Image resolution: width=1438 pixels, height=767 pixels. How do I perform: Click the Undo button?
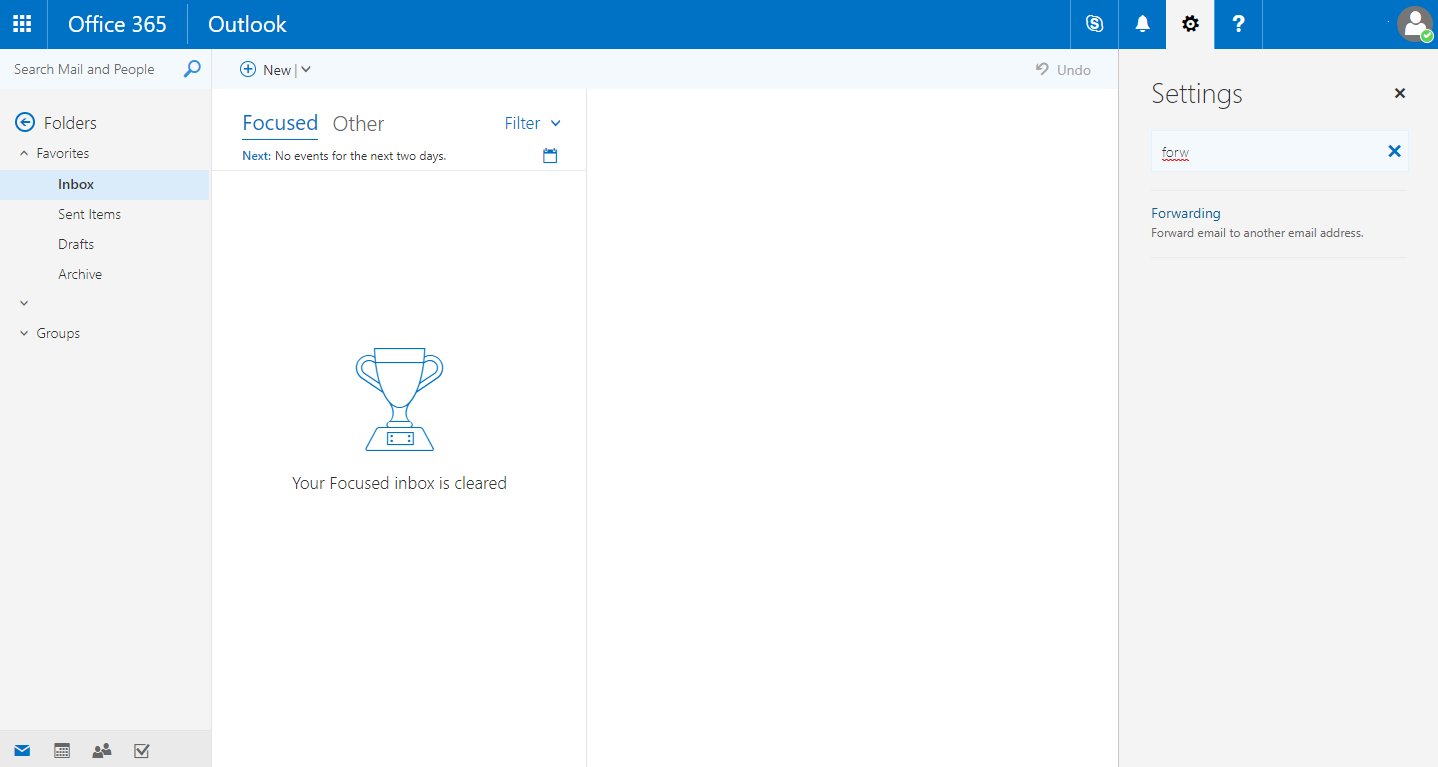pyautogui.click(x=1063, y=69)
